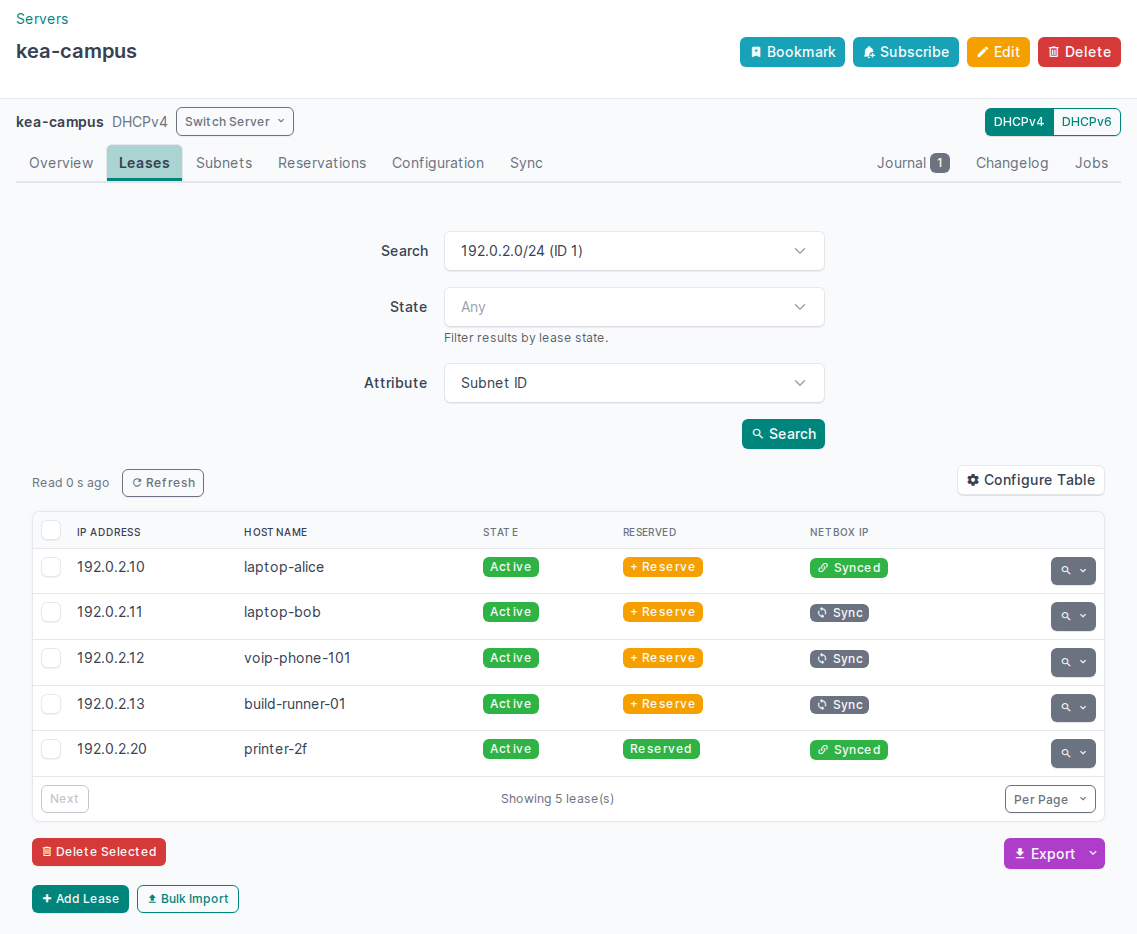Click the magnifier icon in printer-2f row
This screenshot has width=1137, height=934.
point(1065,753)
